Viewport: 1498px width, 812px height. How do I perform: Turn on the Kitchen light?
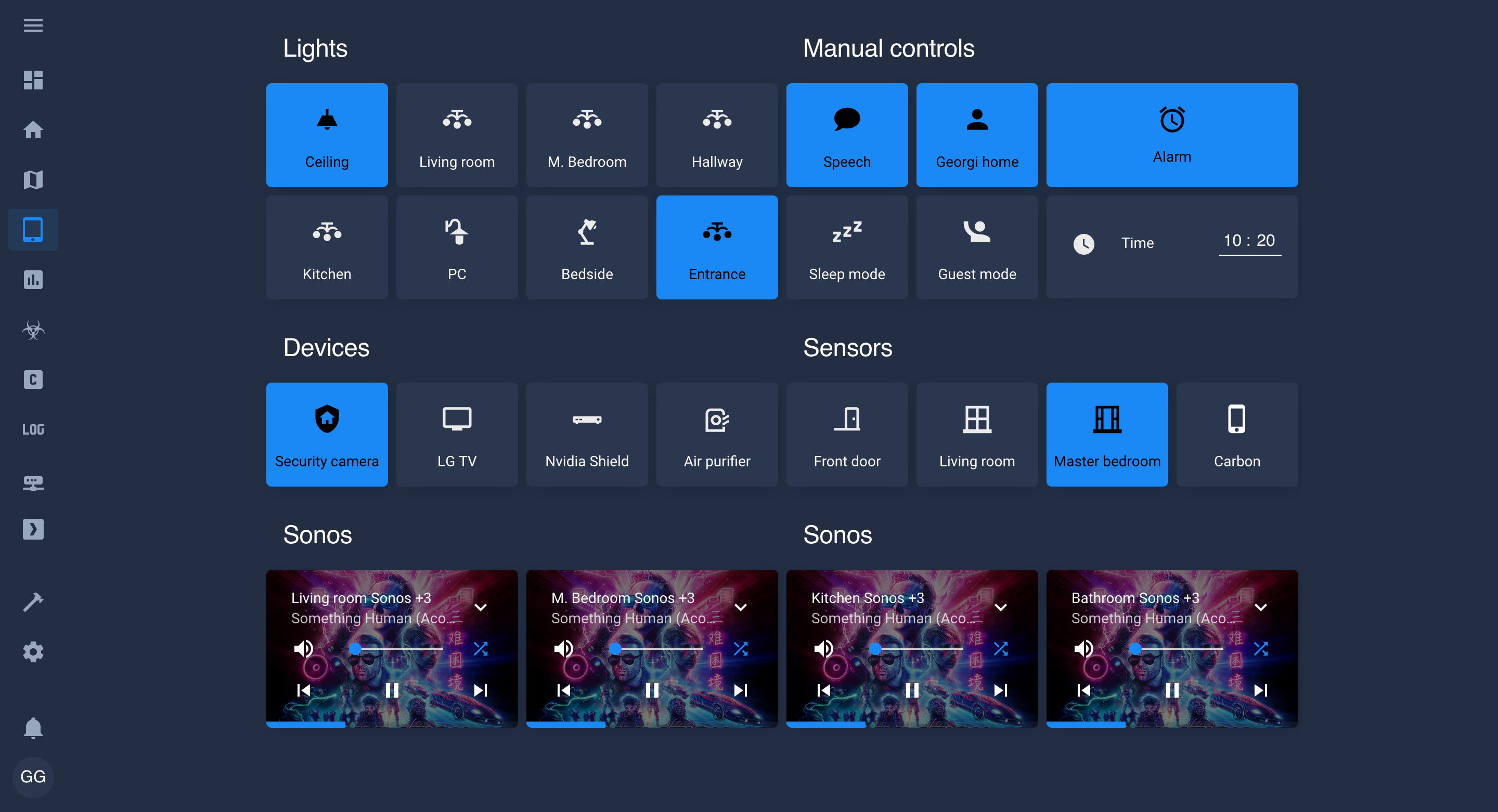click(327, 247)
